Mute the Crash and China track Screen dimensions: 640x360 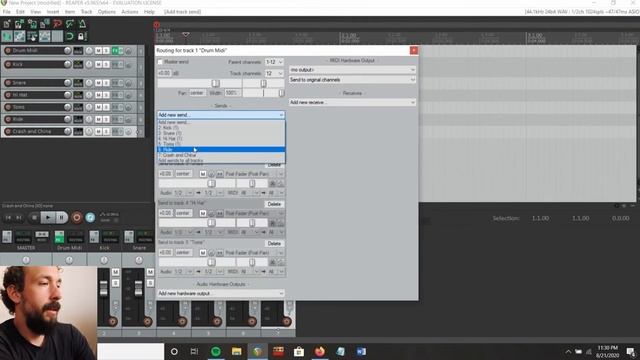click(98, 131)
